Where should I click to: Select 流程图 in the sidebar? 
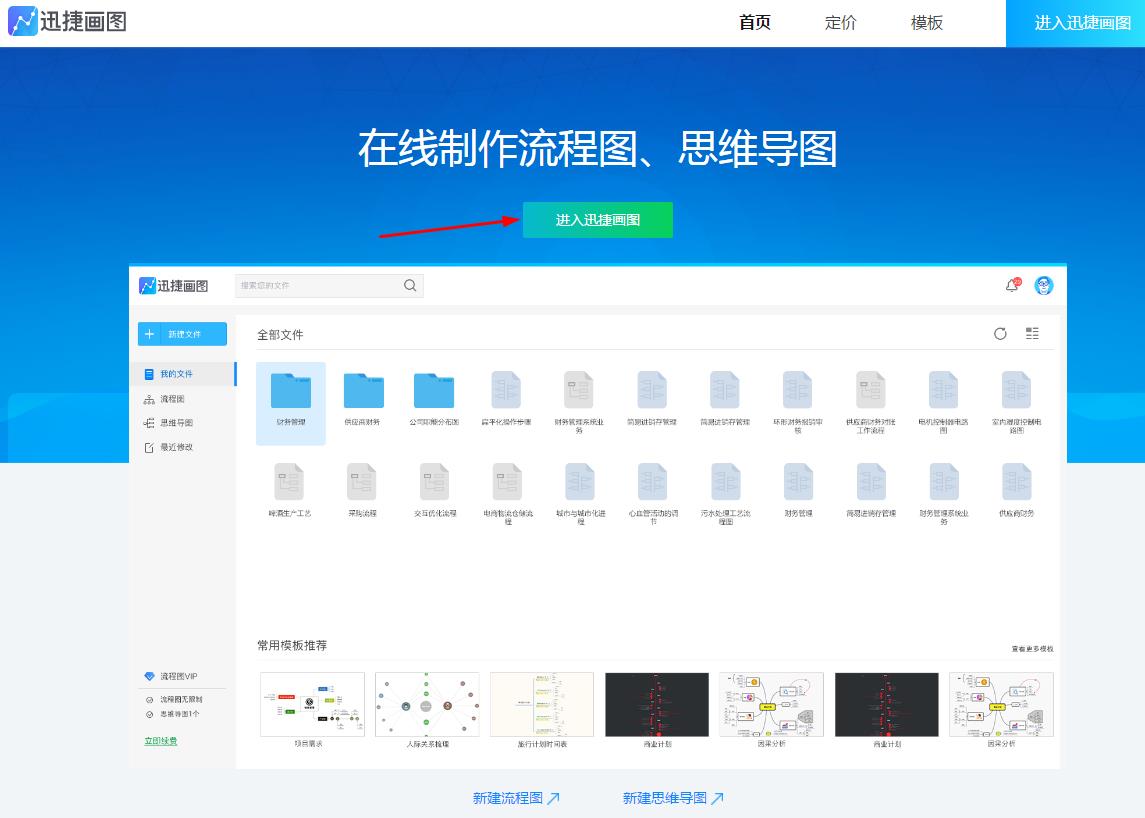click(164, 399)
